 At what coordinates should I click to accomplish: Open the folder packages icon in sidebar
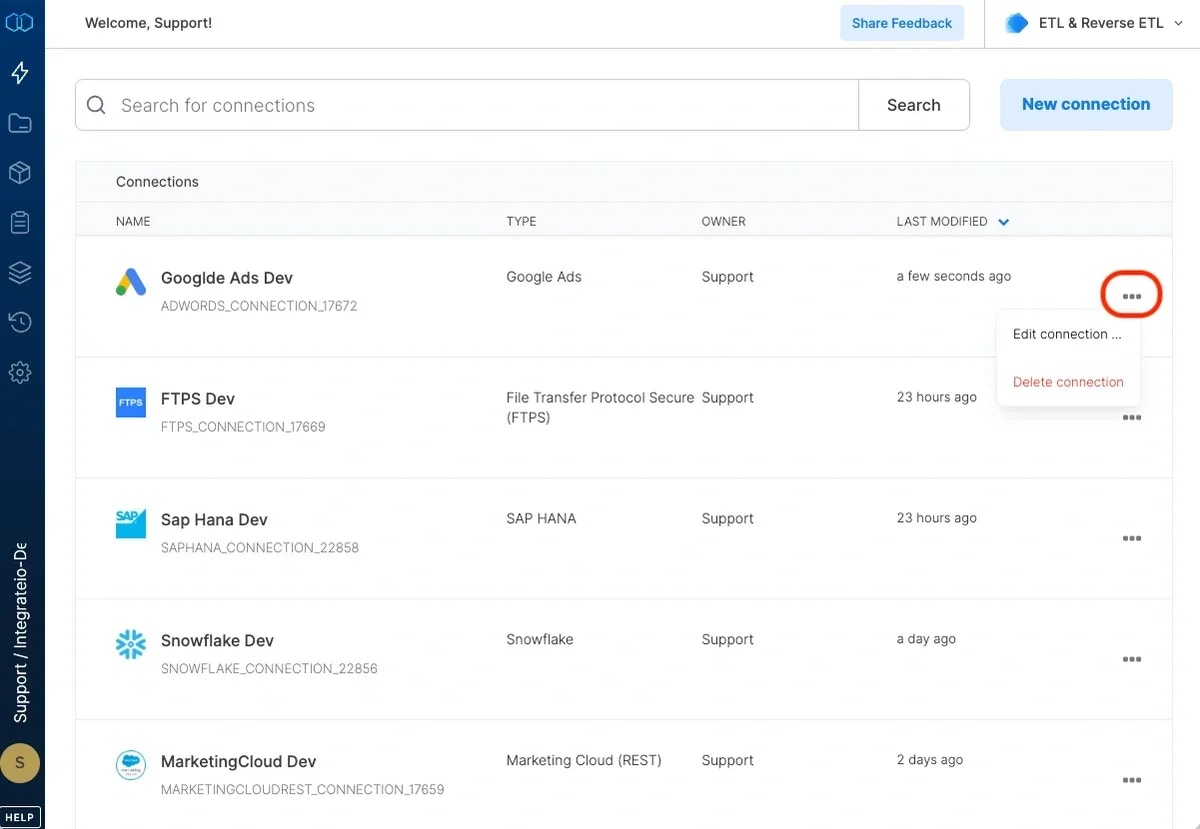point(21,122)
